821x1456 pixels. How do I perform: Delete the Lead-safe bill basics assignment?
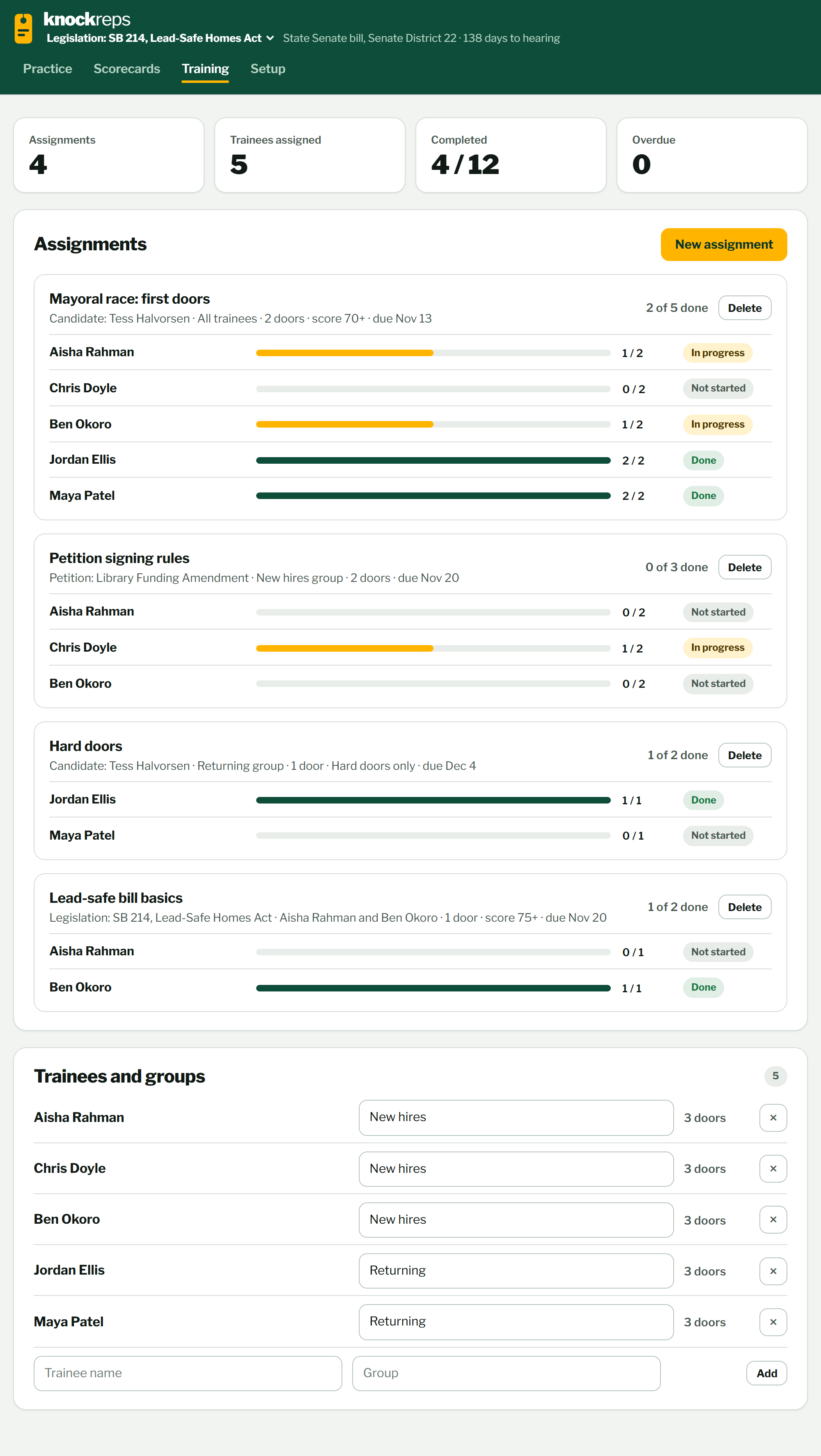(x=745, y=907)
